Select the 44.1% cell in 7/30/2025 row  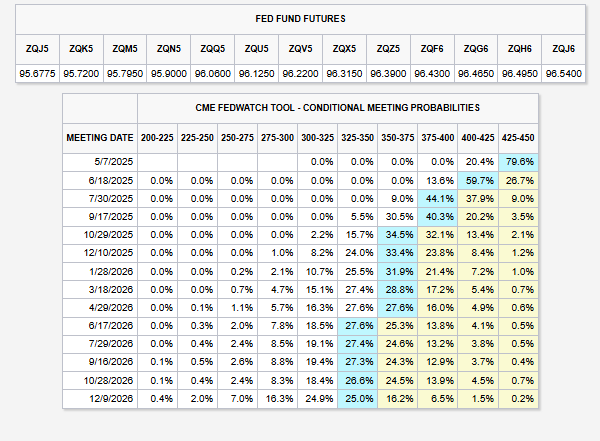(x=438, y=199)
